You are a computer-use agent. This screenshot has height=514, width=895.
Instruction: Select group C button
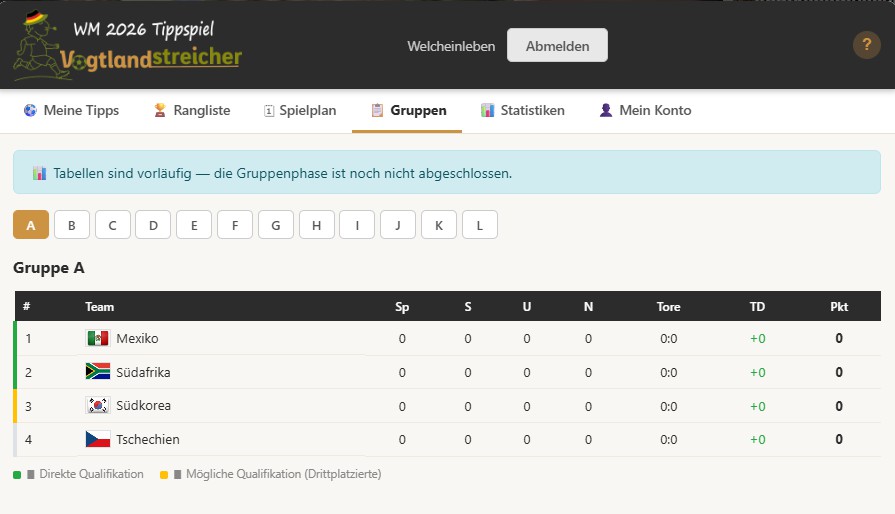click(x=112, y=225)
